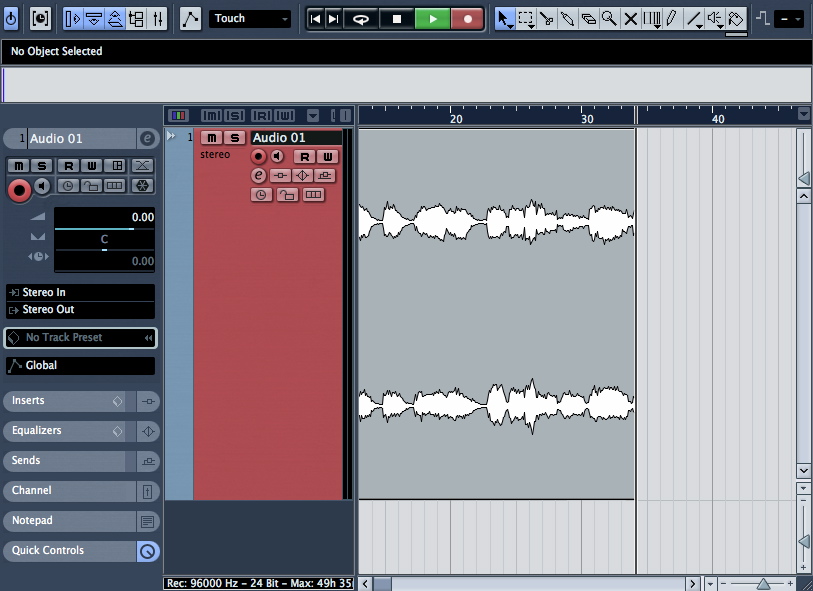This screenshot has height=591, width=813.
Task: Click the Freeze audio channel snowflake icon
Action: coord(142,186)
